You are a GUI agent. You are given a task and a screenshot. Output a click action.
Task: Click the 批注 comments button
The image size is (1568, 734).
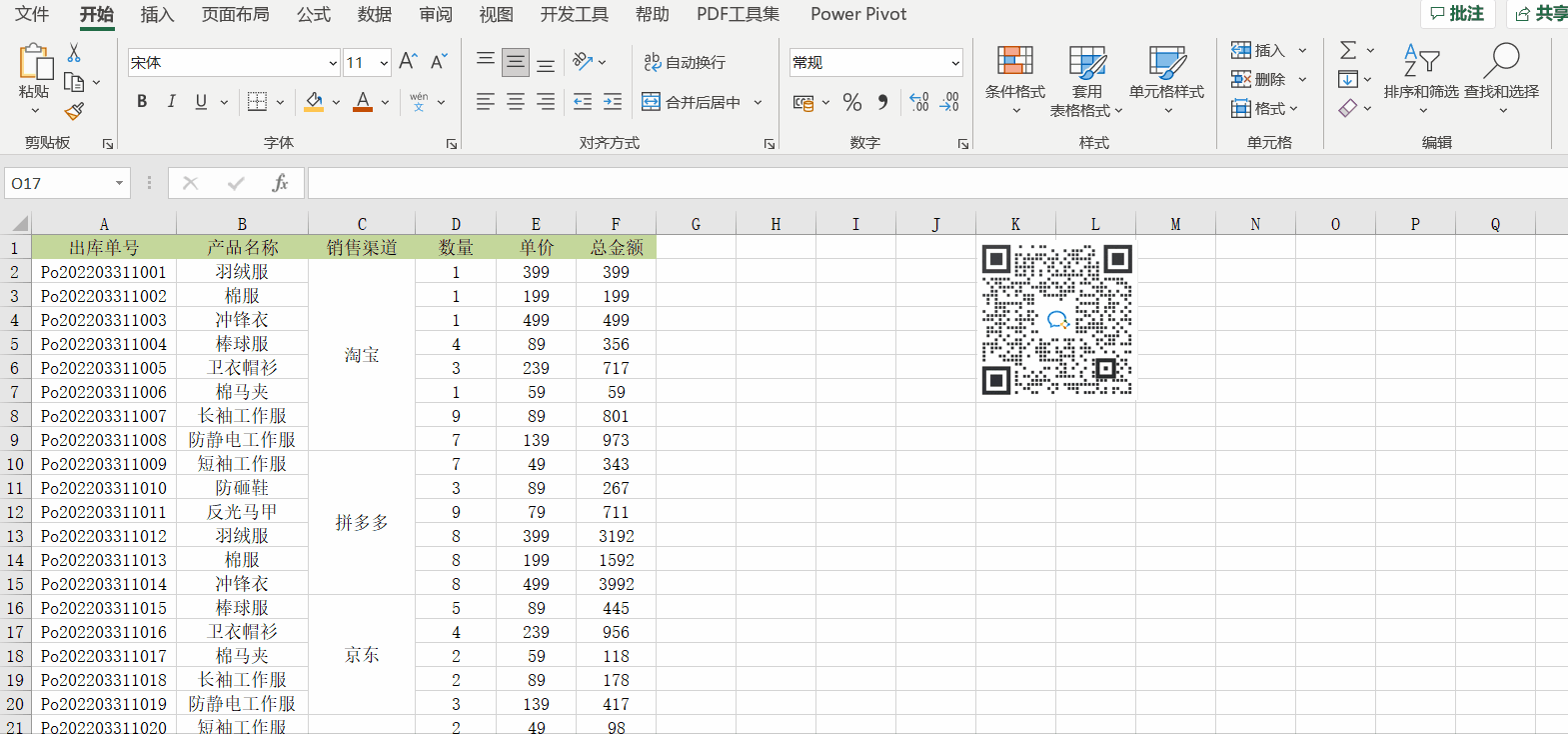1457,13
